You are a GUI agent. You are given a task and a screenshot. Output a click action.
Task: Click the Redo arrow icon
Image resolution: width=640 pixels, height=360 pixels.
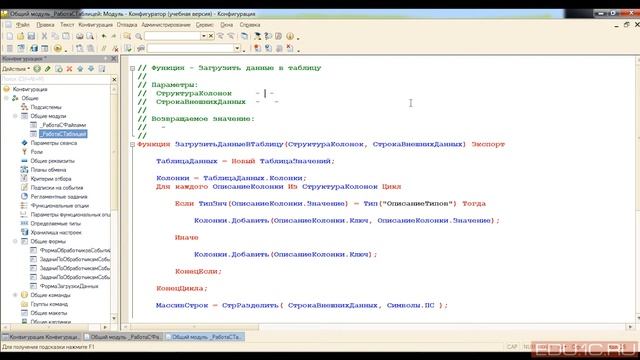[114, 36]
